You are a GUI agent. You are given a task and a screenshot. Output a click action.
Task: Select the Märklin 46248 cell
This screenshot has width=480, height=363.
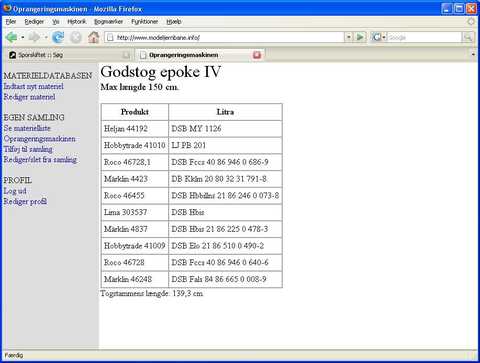tap(135, 279)
